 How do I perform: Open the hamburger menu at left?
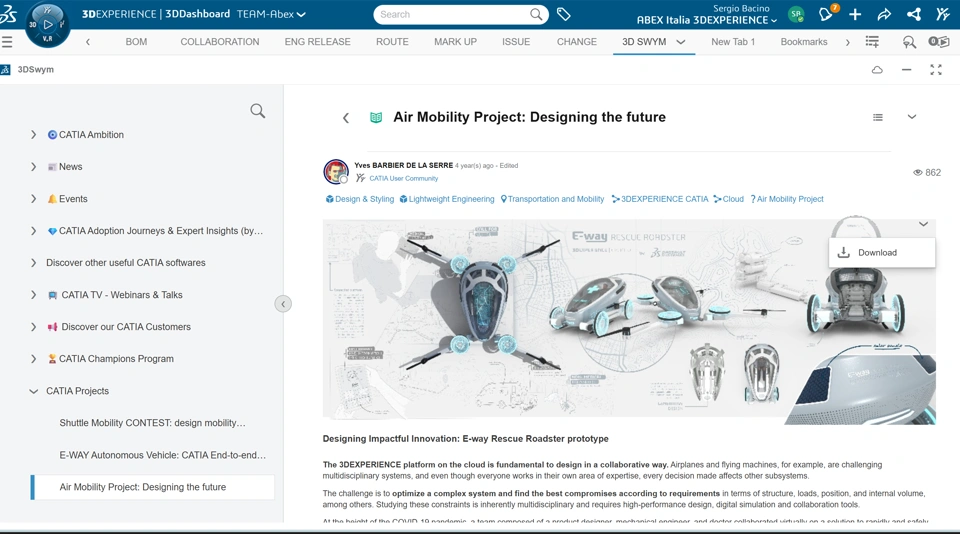tap(7, 42)
